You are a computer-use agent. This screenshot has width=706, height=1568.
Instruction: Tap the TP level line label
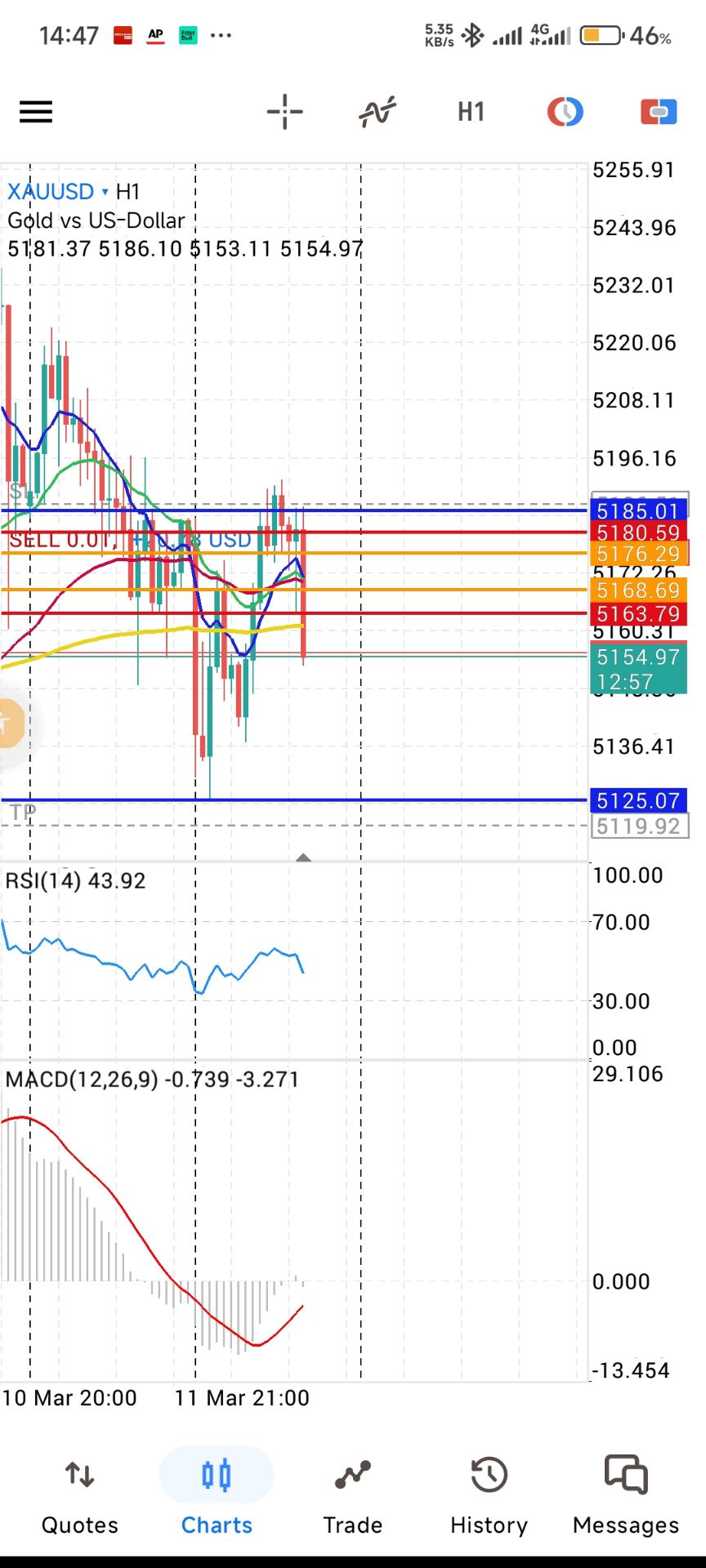(23, 813)
